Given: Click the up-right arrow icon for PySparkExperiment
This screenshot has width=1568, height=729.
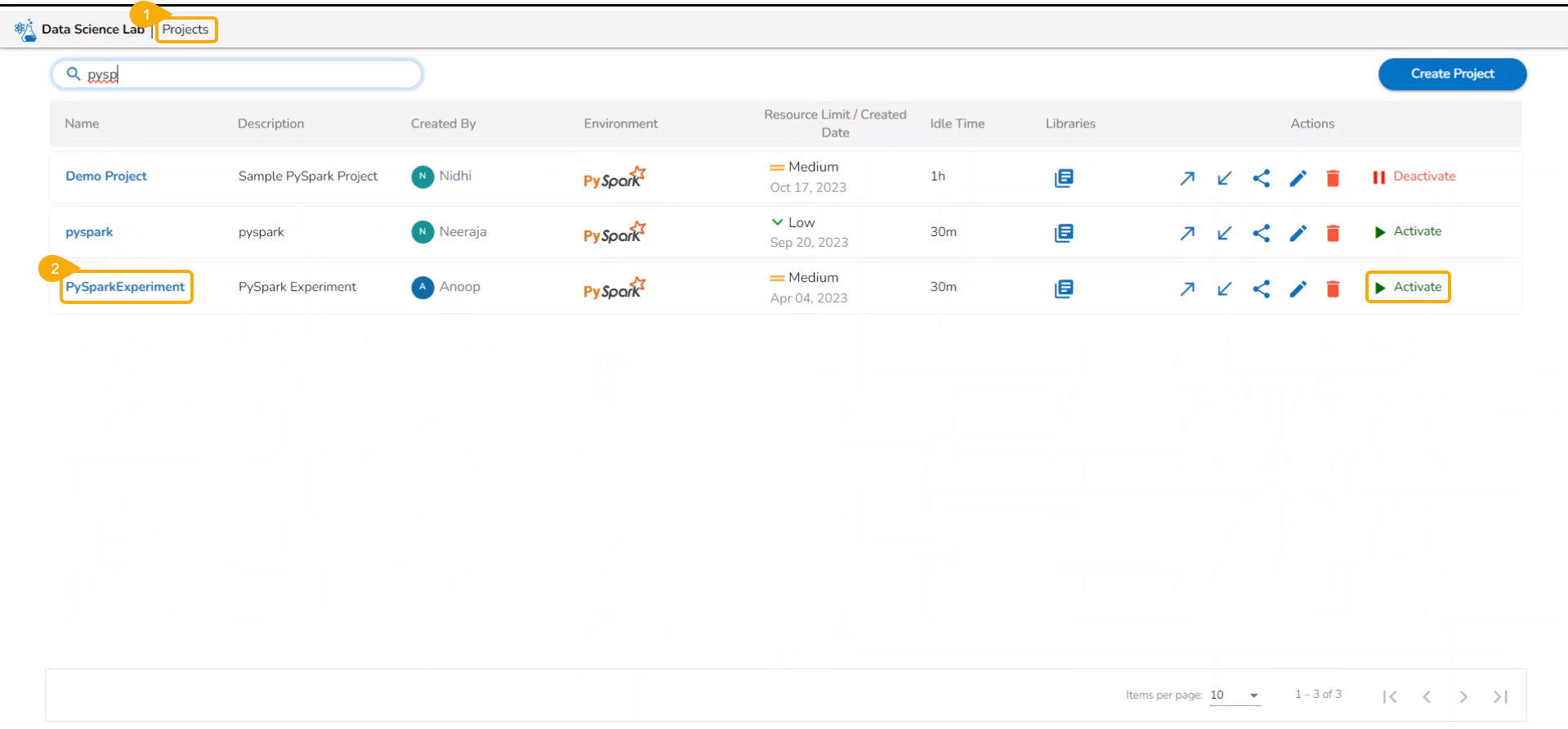Looking at the screenshot, I should pos(1187,288).
